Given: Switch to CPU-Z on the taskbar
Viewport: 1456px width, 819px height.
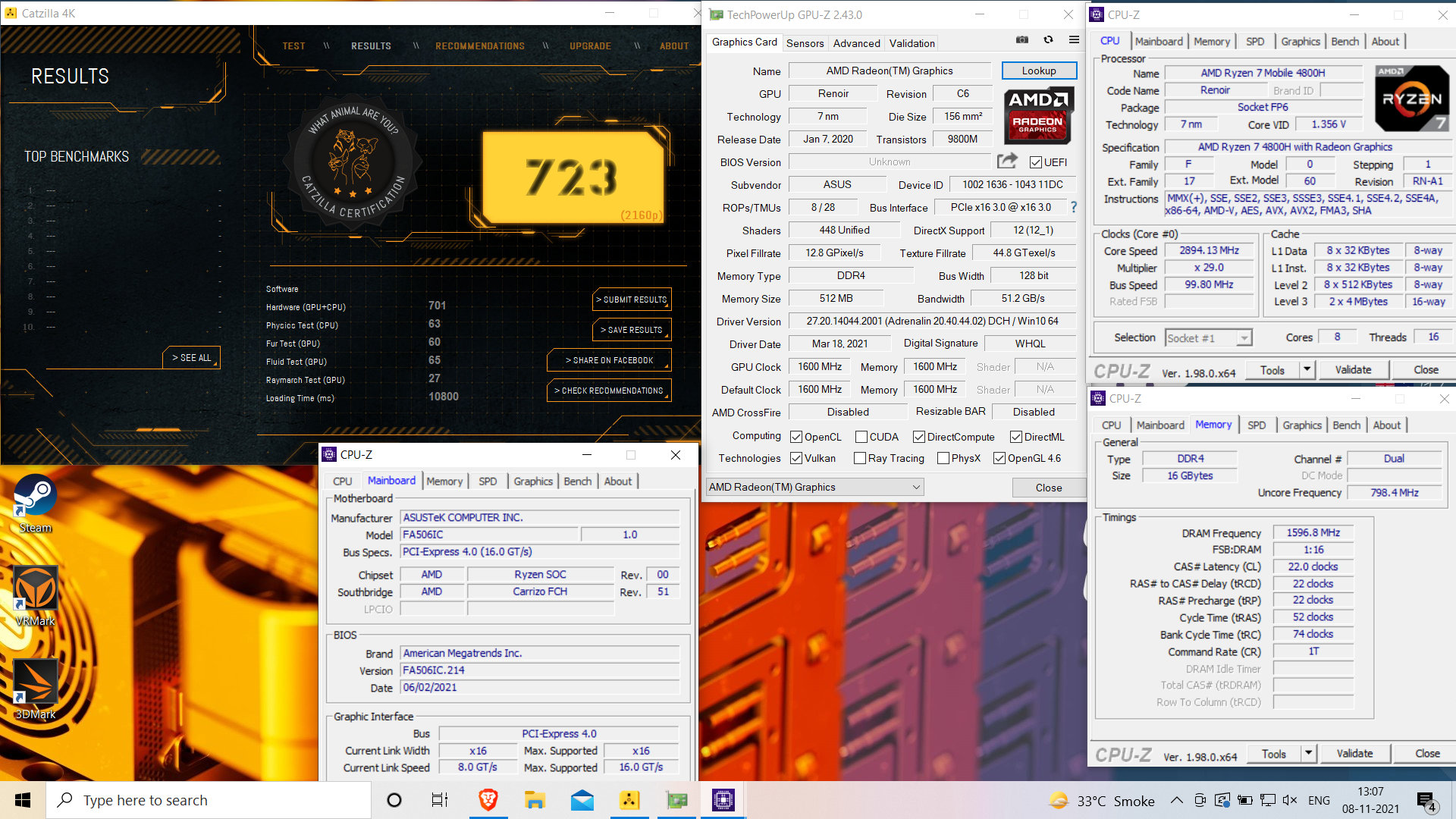Looking at the screenshot, I should coord(723,800).
